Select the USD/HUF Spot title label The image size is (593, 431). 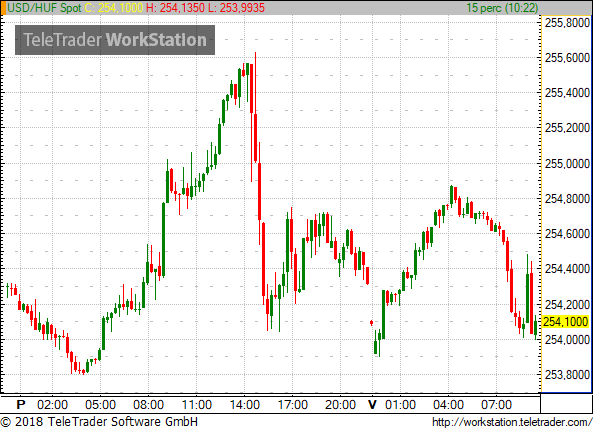click(44, 8)
